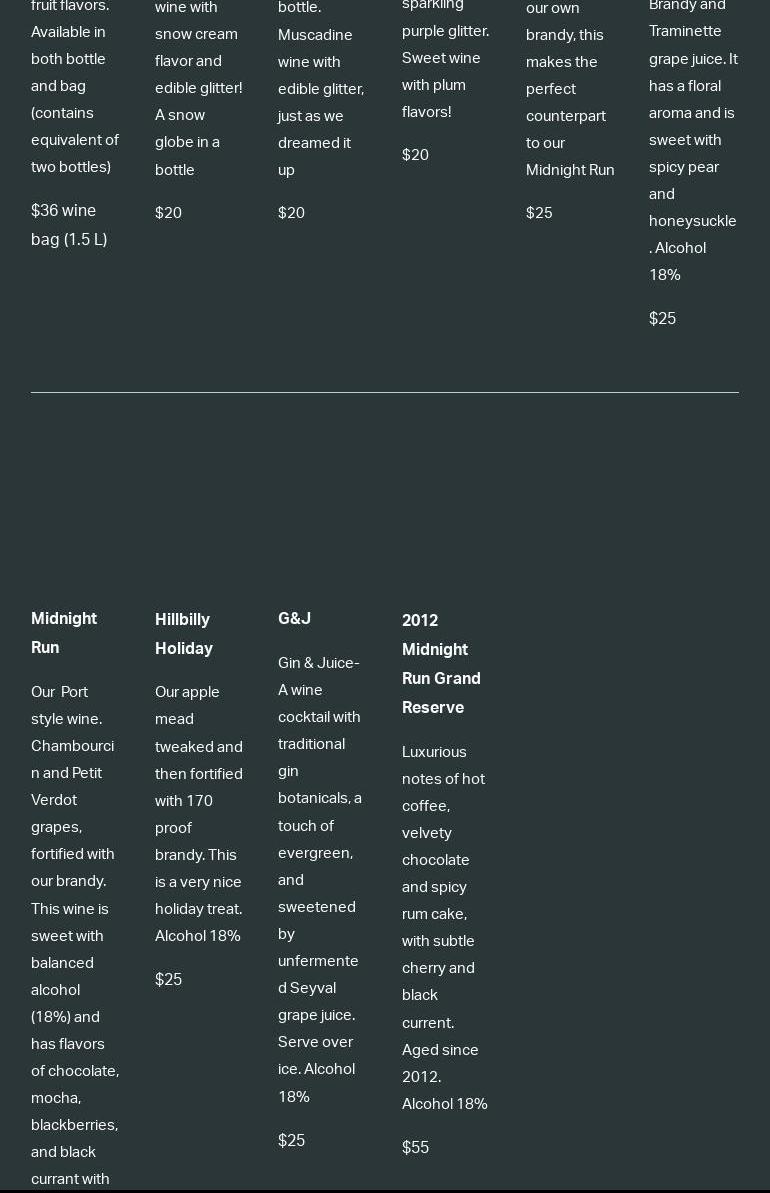Viewport: 770px width, 1193px height.
Task: Select the Hillbilly Holiday heading
Action: [x=183, y=634]
